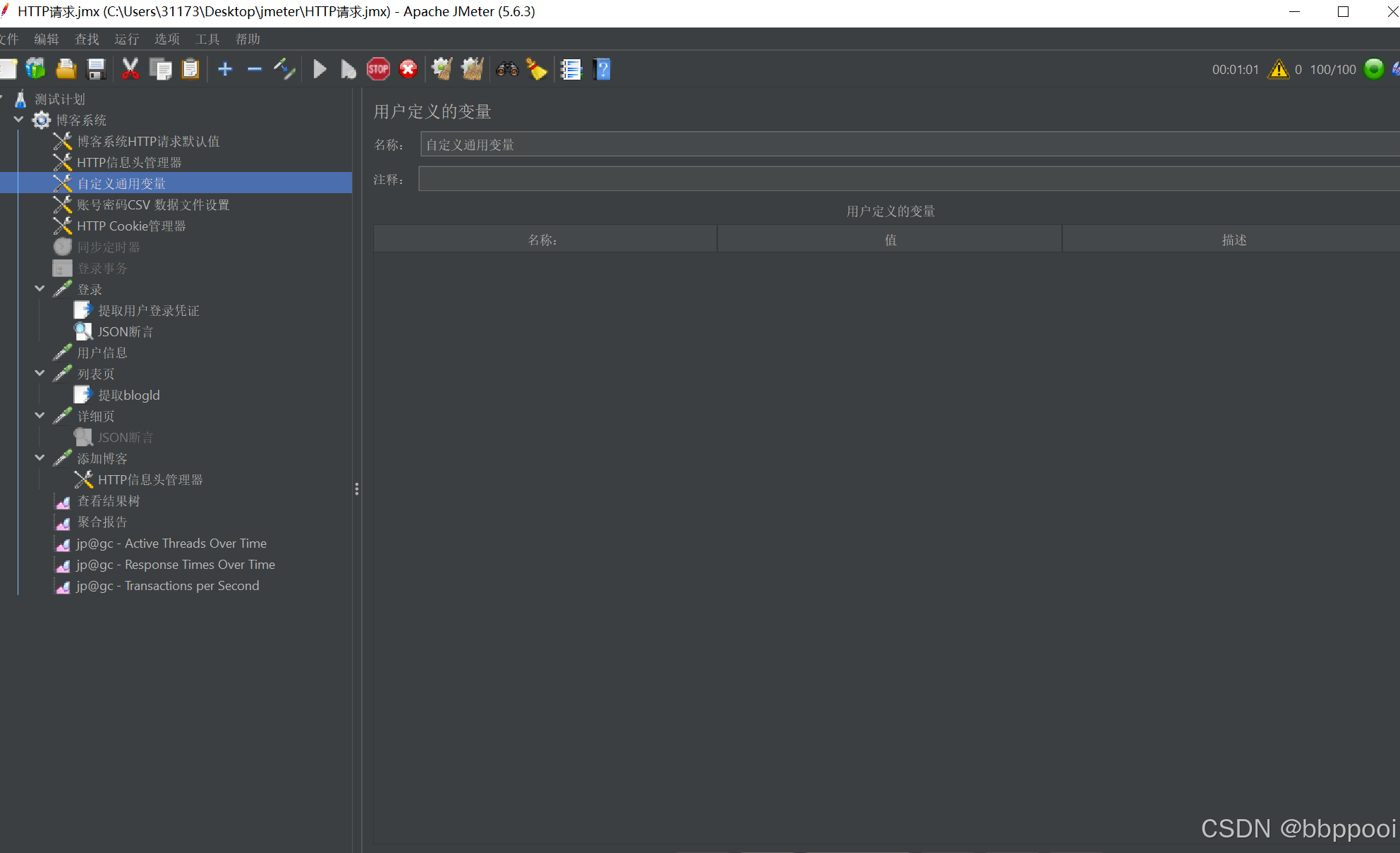Open the 选项 menu
Viewport: 1400px width, 853px height.
tap(167, 39)
